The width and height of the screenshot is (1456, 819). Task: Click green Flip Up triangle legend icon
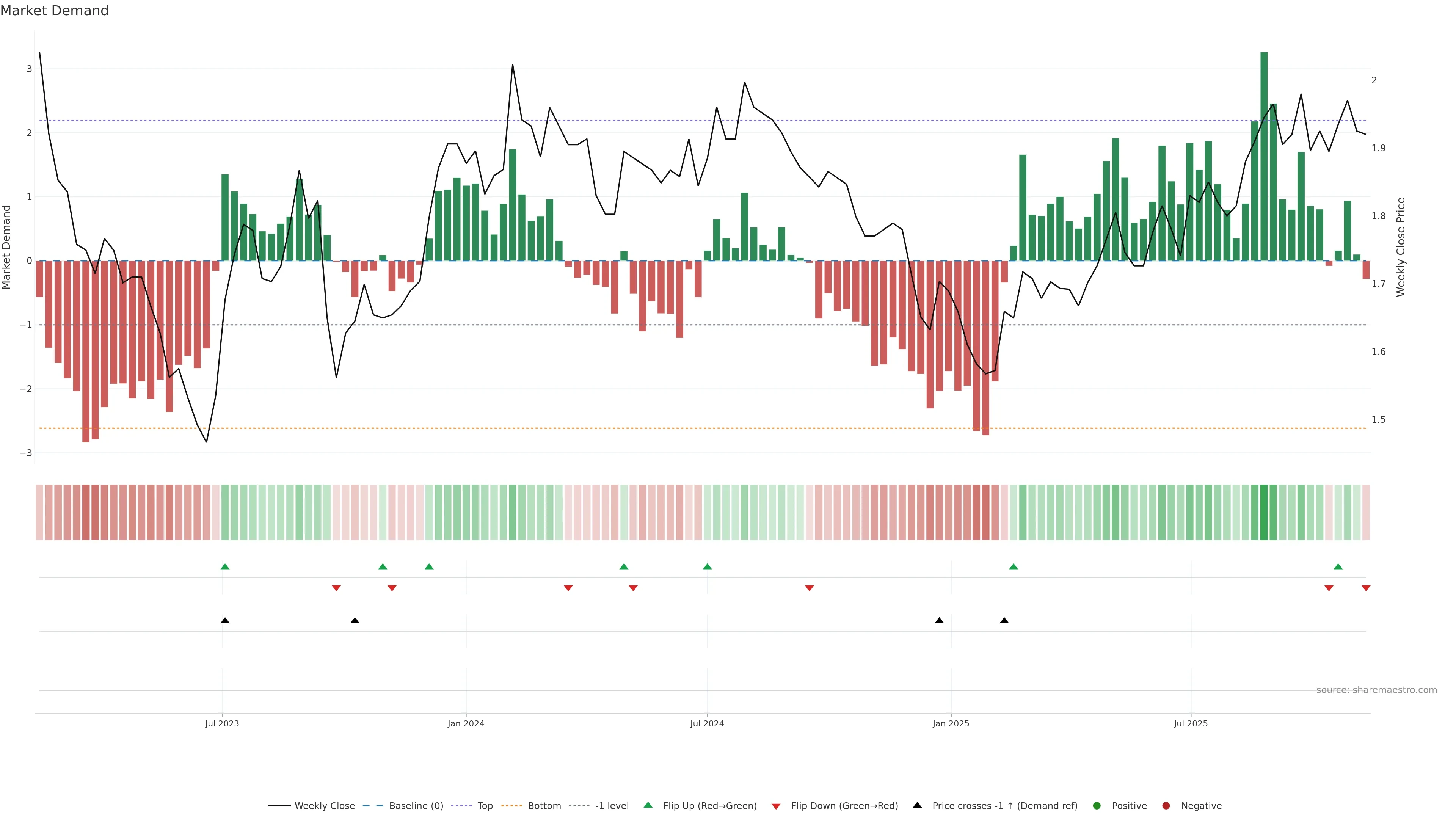648,805
